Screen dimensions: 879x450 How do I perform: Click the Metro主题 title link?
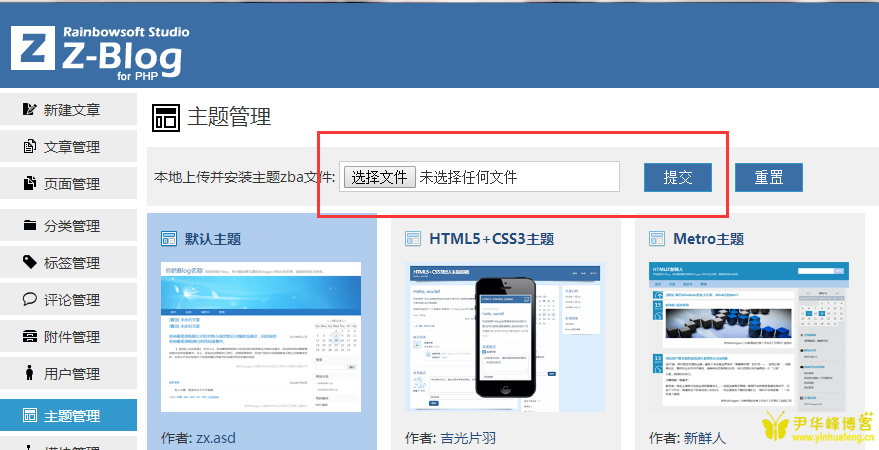(709, 239)
